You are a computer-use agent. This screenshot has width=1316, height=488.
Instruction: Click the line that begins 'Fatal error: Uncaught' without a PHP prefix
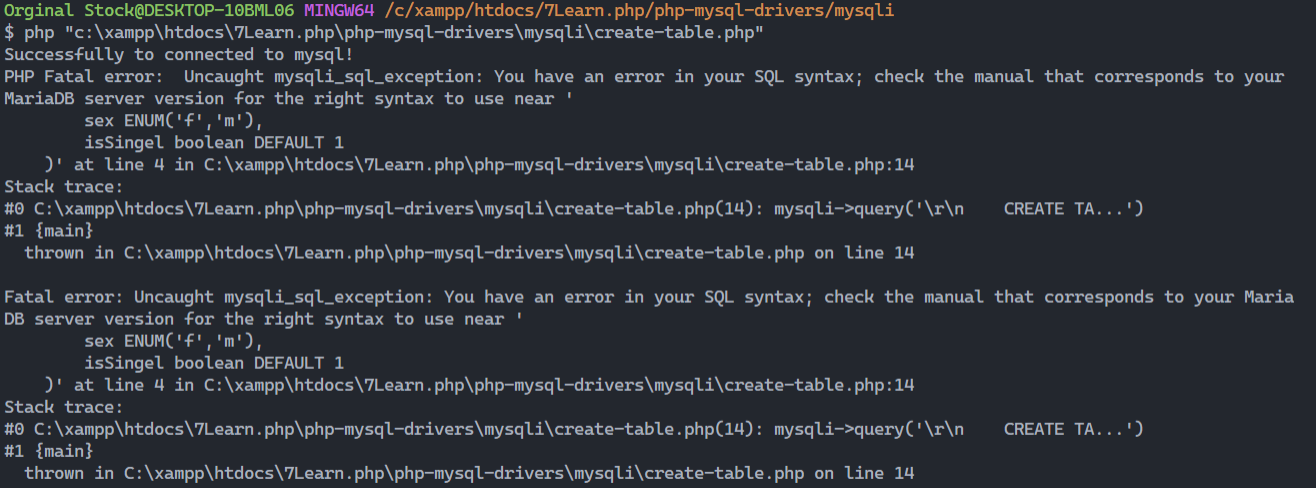coord(649,297)
